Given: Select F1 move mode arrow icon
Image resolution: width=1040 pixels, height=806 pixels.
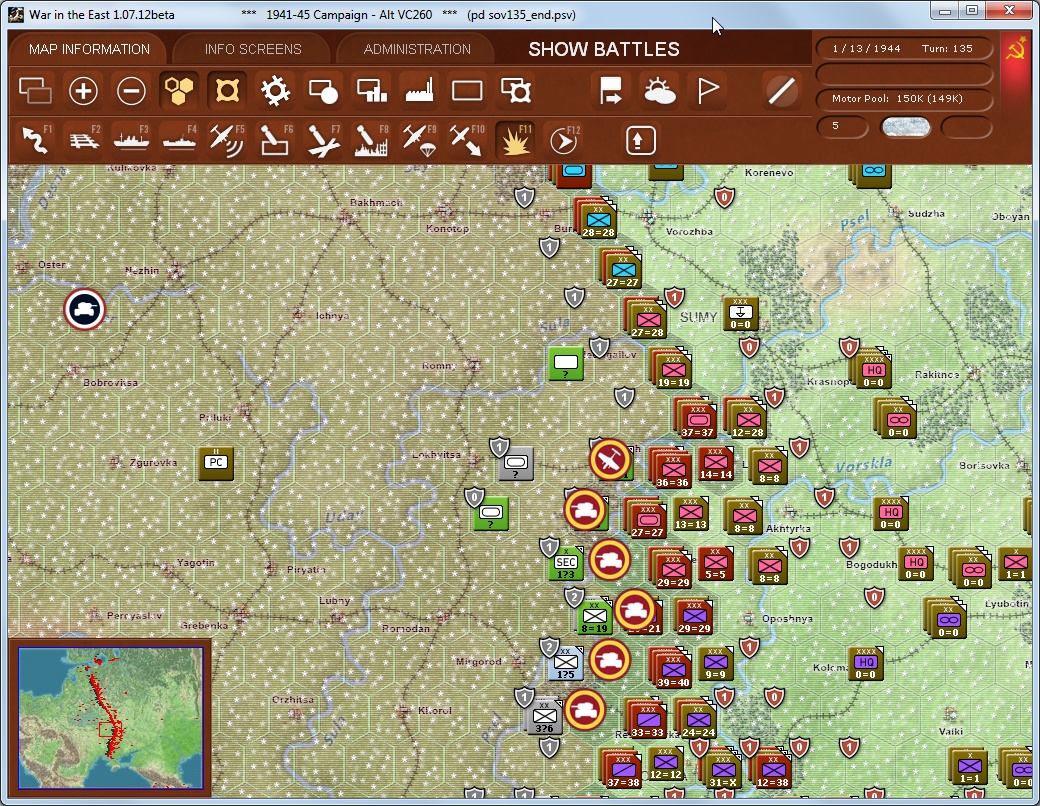Looking at the screenshot, I should click(36, 140).
